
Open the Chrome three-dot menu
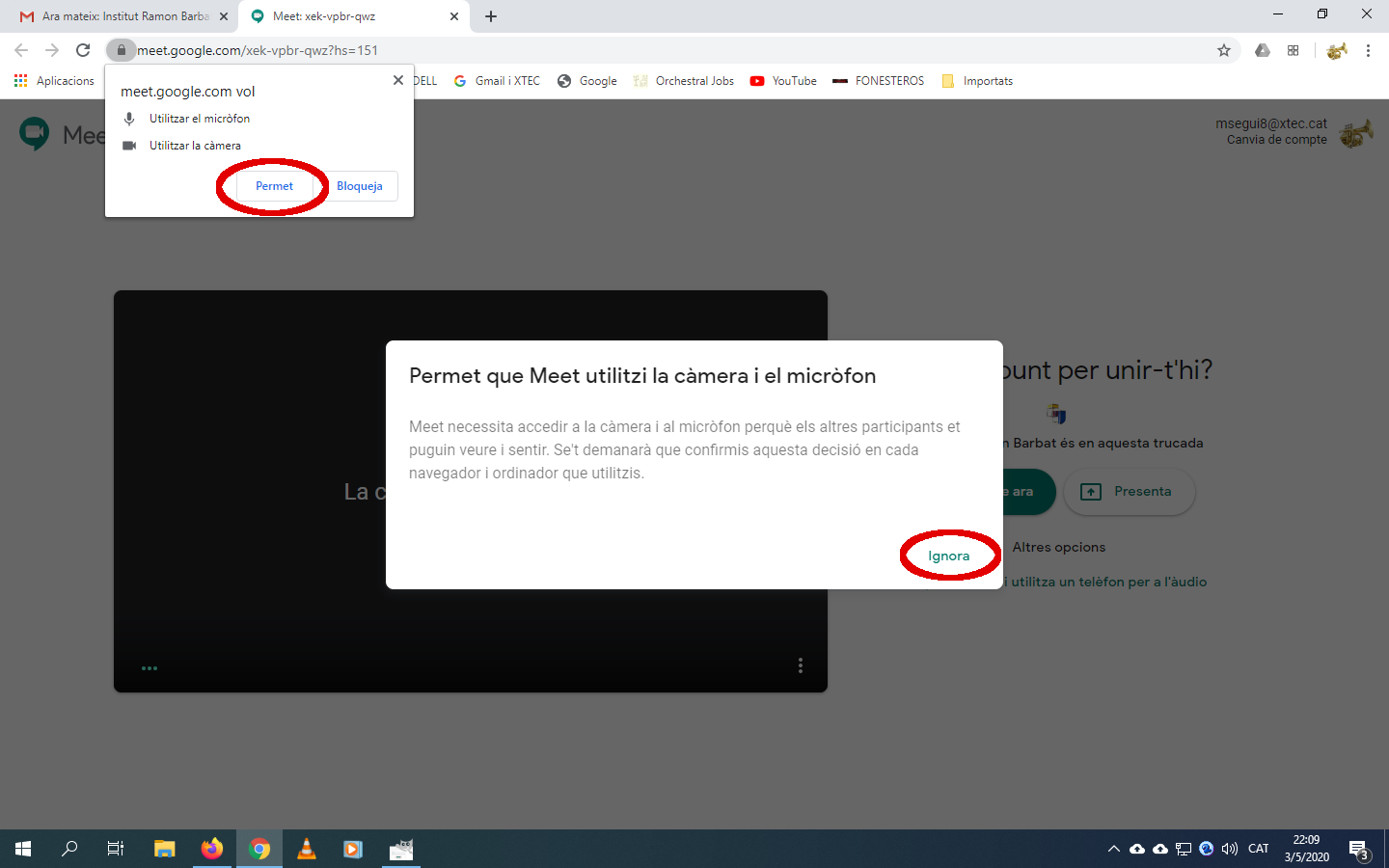(1368, 50)
